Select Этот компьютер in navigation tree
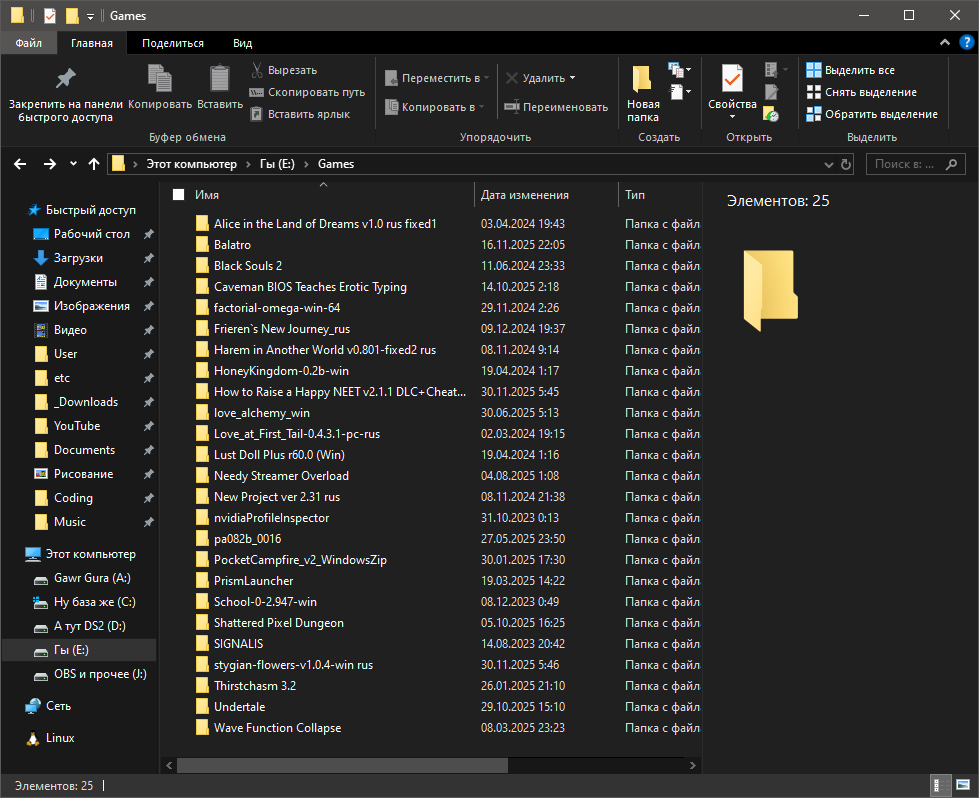 [x=81, y=554]
